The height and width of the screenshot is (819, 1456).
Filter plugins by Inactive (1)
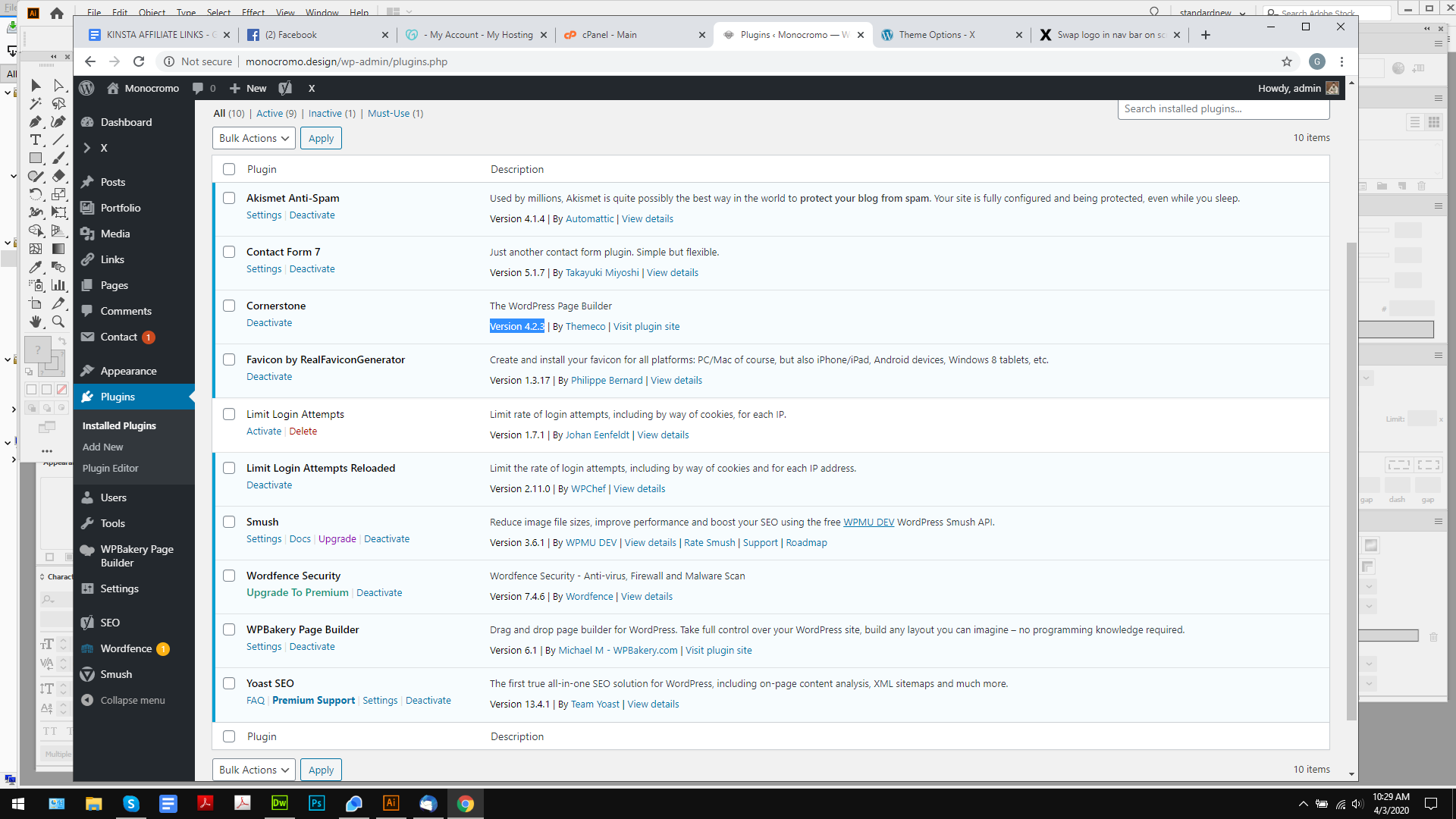(331, 113)
